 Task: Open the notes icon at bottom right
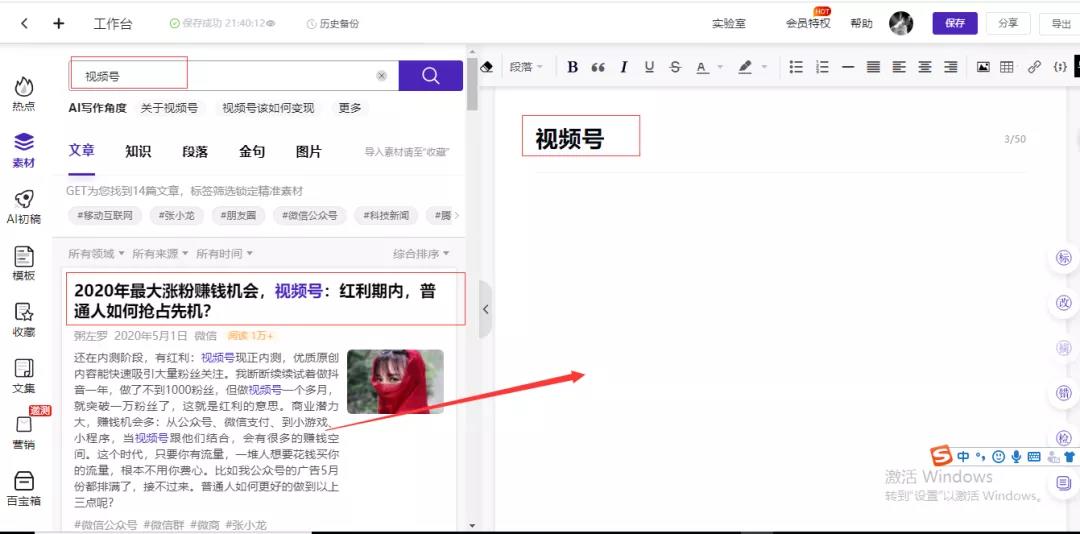pyautogui.click(x=1064, y=482)
